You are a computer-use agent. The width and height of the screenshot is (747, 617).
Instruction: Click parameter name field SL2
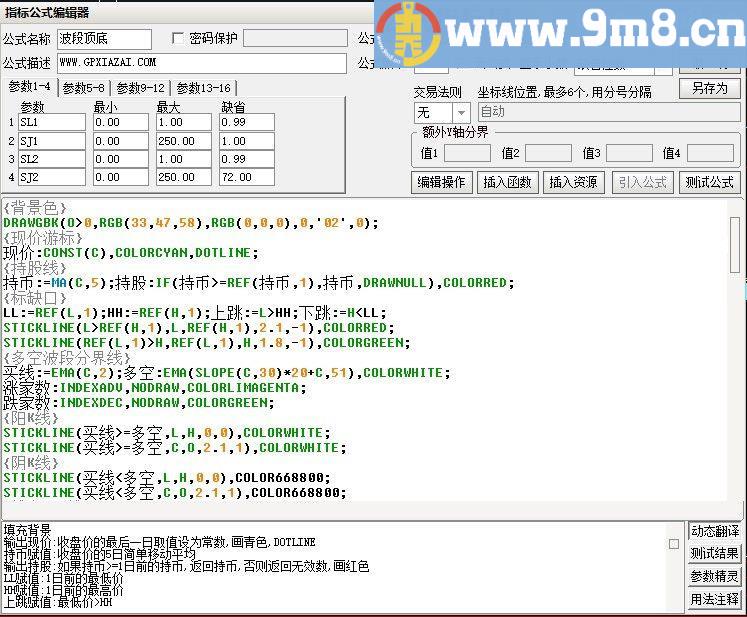tap(52, 159)
